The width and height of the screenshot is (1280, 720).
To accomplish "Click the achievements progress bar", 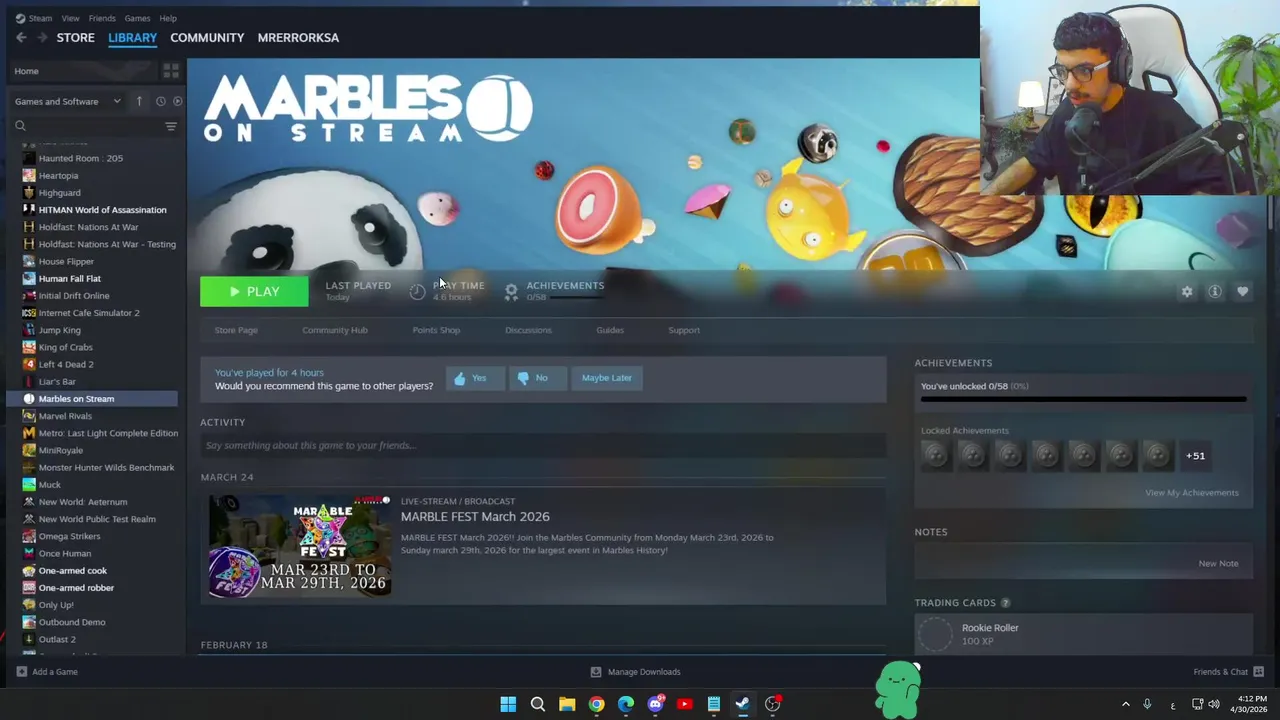I will tap(1083, 399).
